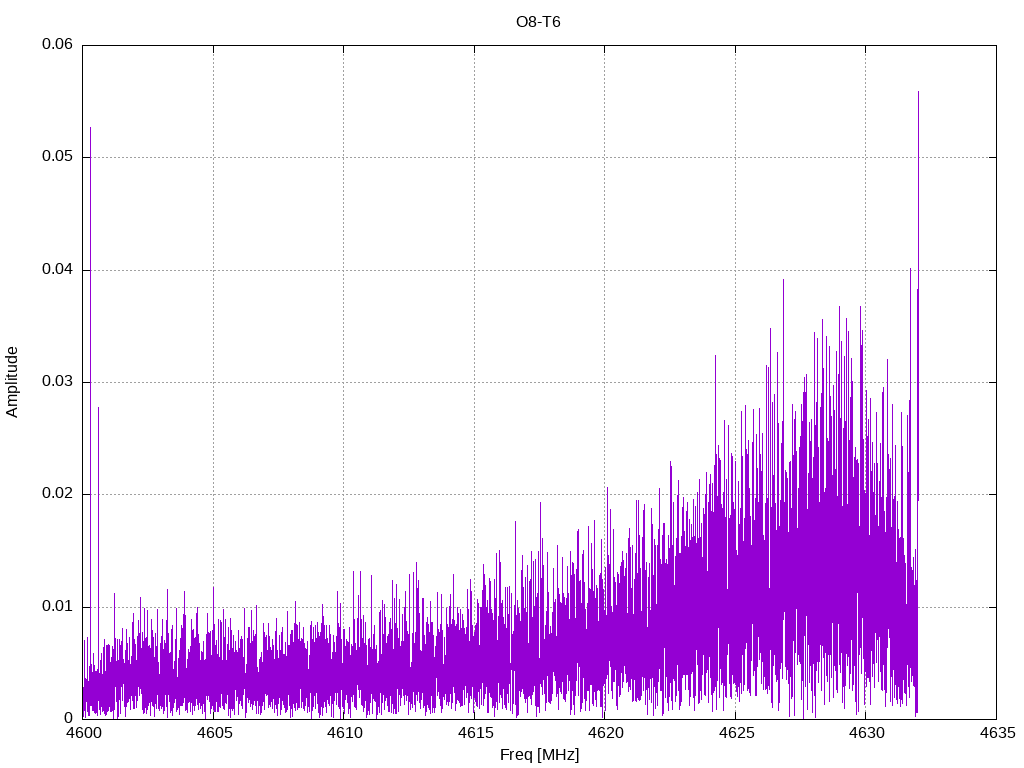Click the 4635 x-axis tick label
The width and height of the screenshot is (1024, 768).
996,734
